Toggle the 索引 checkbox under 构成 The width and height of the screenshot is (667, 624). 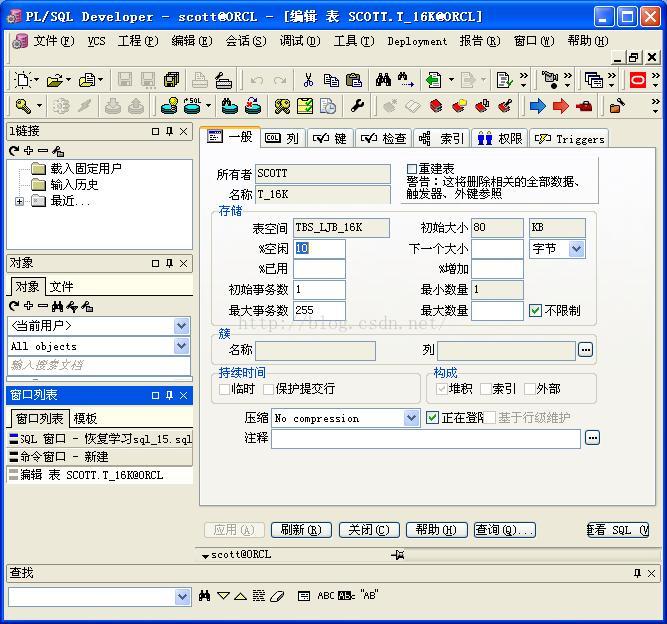click(485, 388)
